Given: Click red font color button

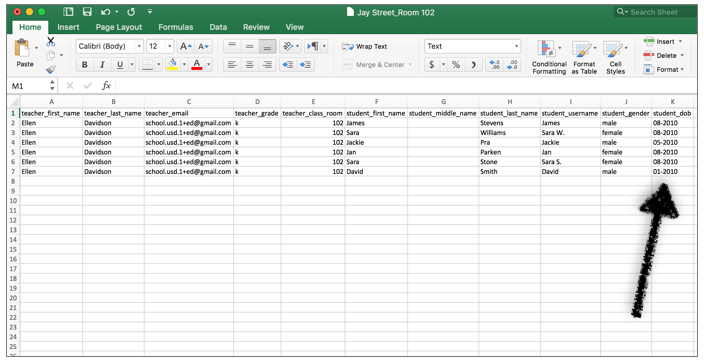Looking at the screenshot, I should coord(197,65).
